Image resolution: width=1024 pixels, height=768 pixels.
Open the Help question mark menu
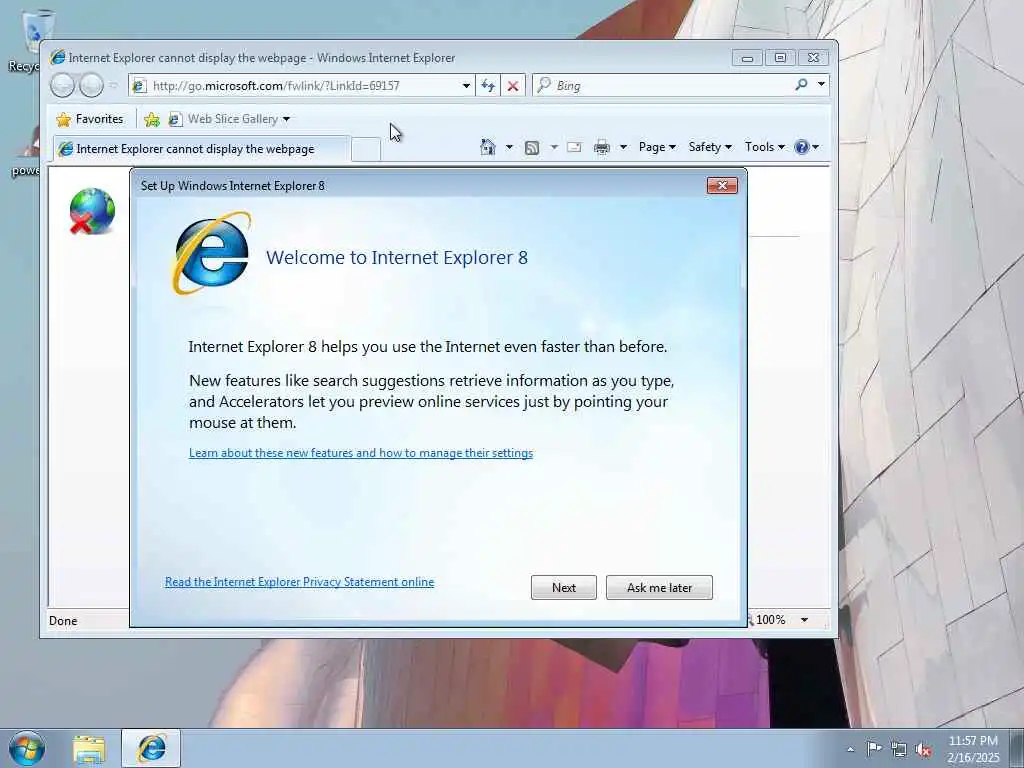(807, 147)
